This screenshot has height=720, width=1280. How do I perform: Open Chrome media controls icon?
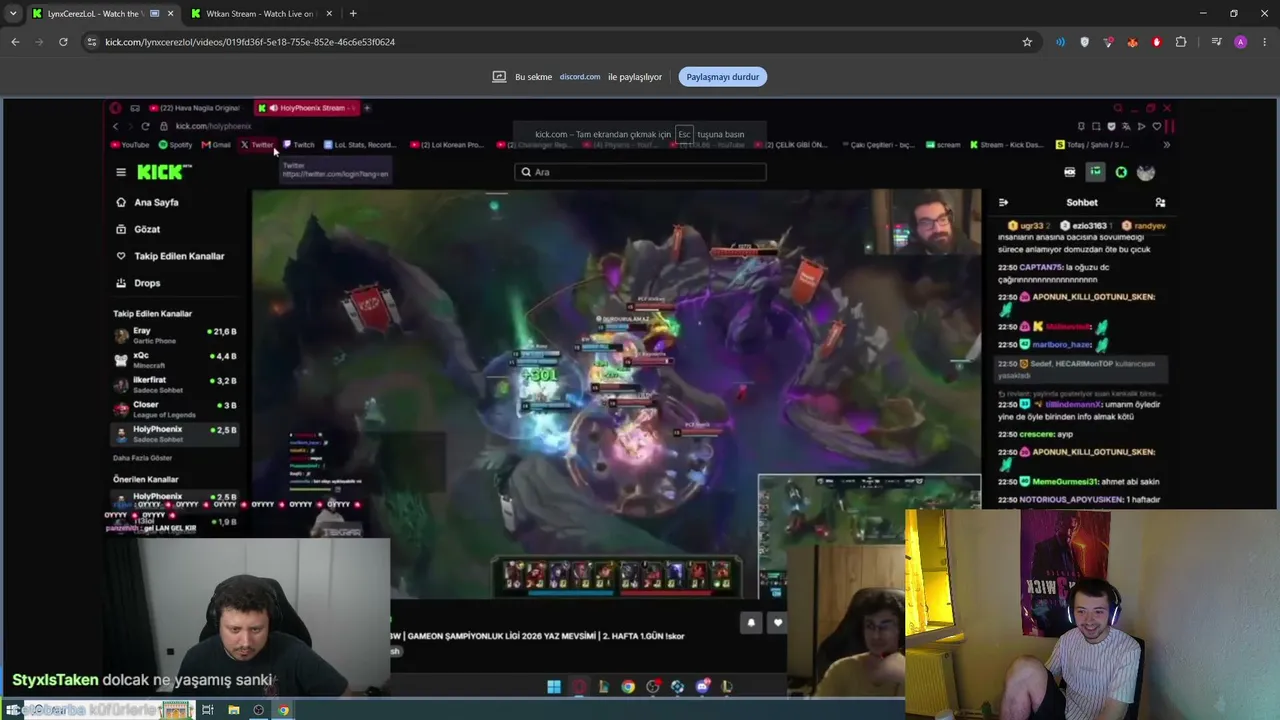(1216, 42)
